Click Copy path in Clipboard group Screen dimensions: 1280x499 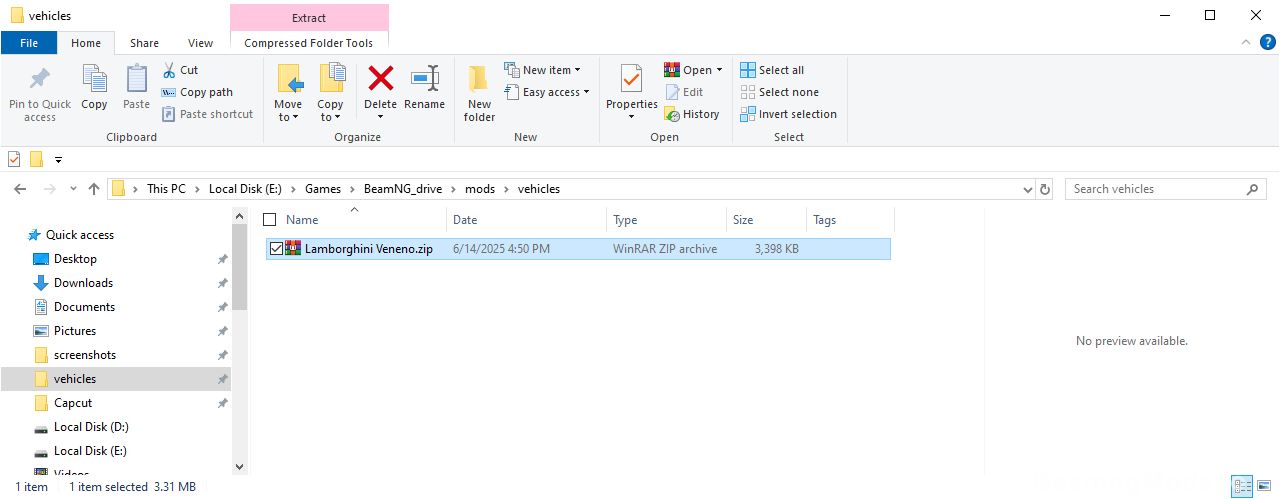coord(197,92)
